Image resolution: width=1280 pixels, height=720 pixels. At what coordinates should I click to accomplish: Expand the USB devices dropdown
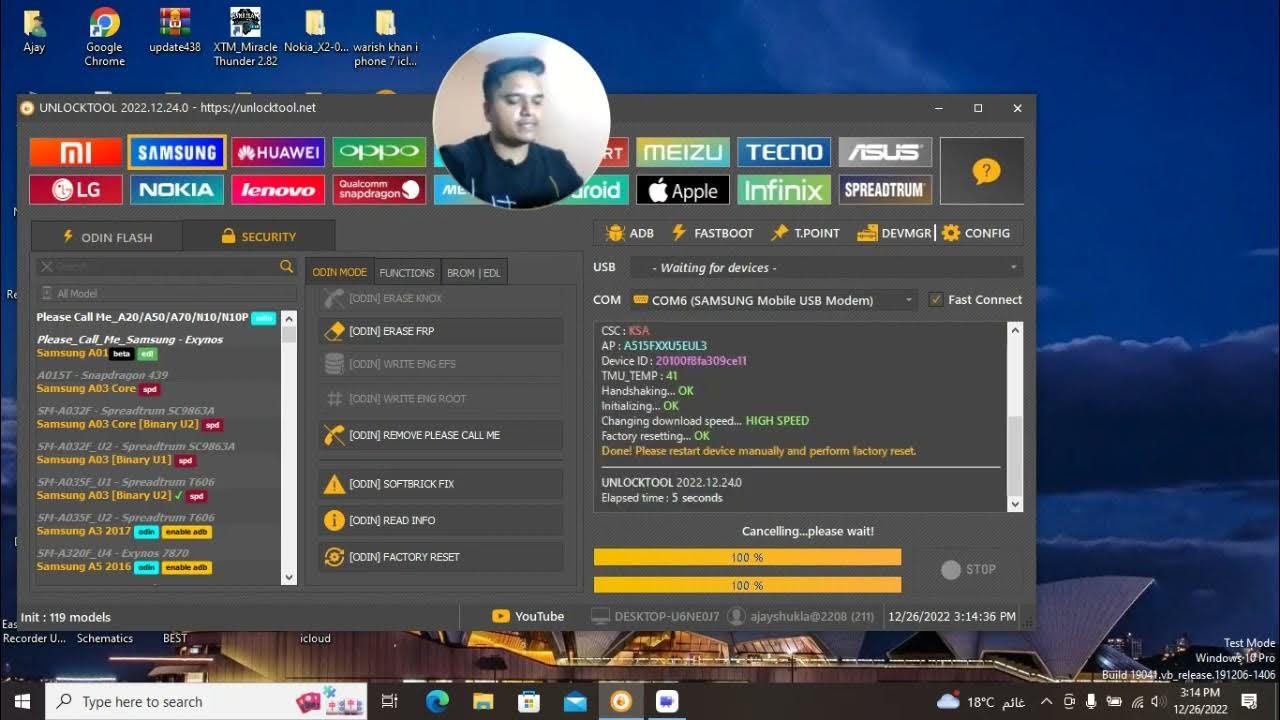point(1014,268)
